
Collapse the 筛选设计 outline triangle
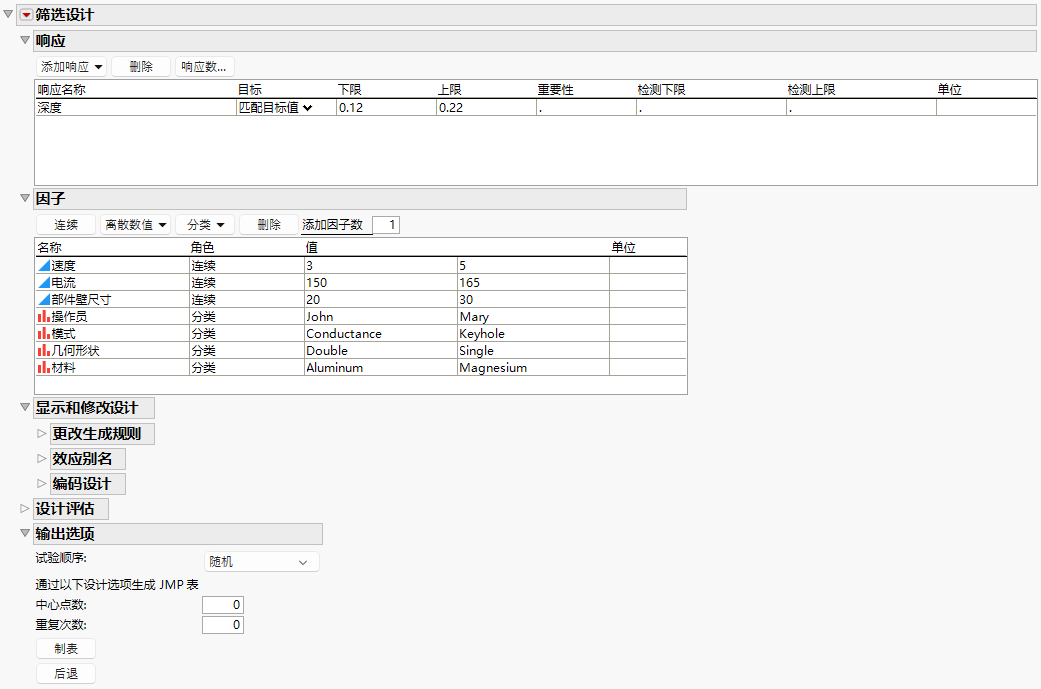click(8, 14)
